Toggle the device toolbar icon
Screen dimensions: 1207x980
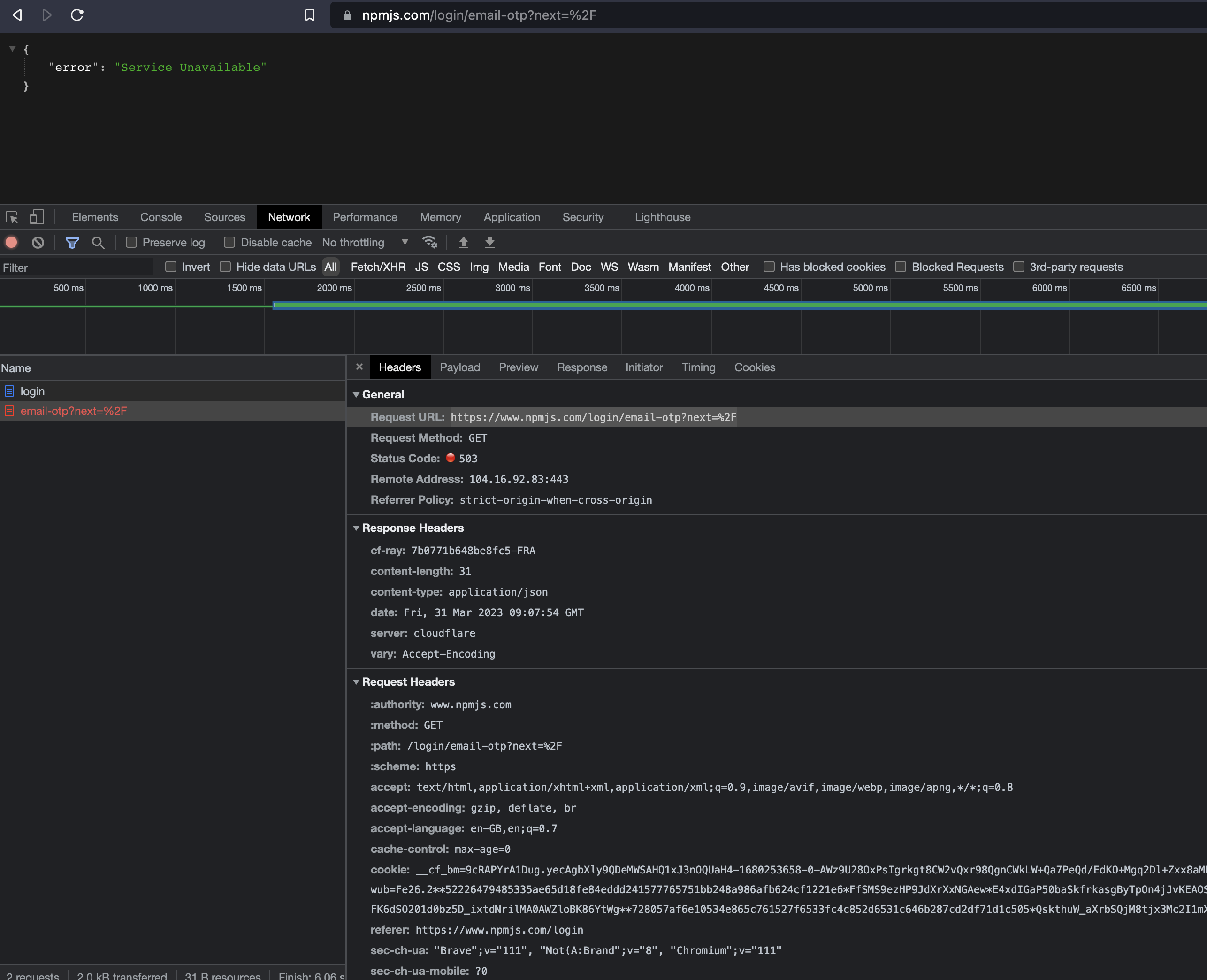pyautogui.click(x=37, y=217)
